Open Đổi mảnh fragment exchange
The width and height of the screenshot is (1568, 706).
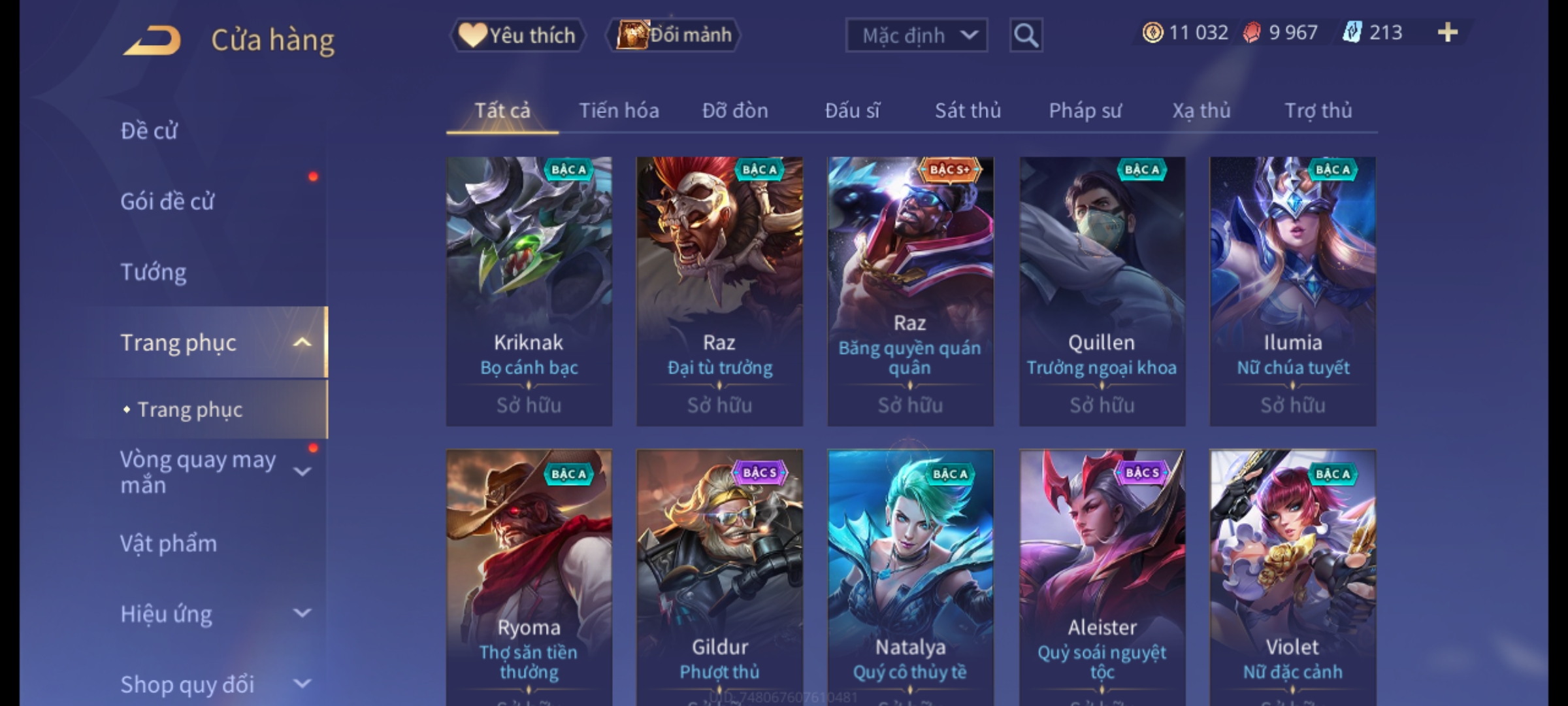[x=674, y=35]
